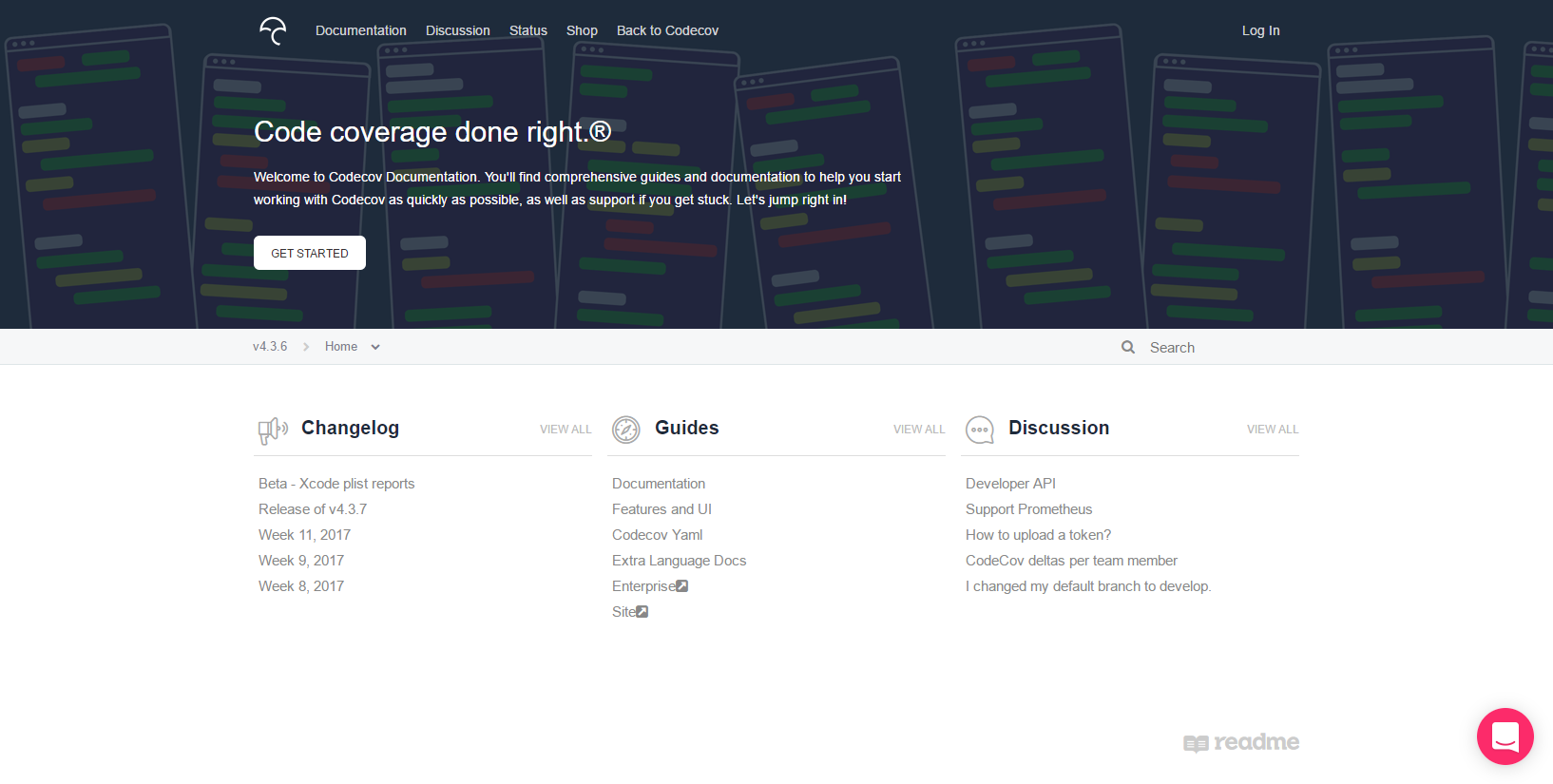Open the Documentation guide link
Viewport: 1553px width, 784px height.
pyautogui.click(x=659, y=484)
